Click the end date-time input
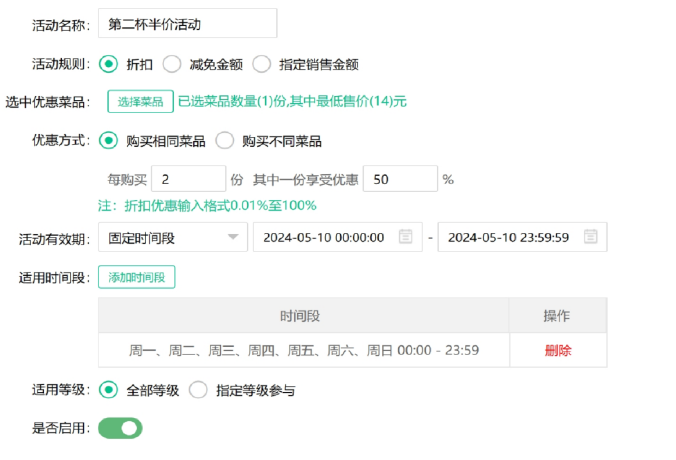The height and width of the screenshot is (460, 676). (510, 237)
